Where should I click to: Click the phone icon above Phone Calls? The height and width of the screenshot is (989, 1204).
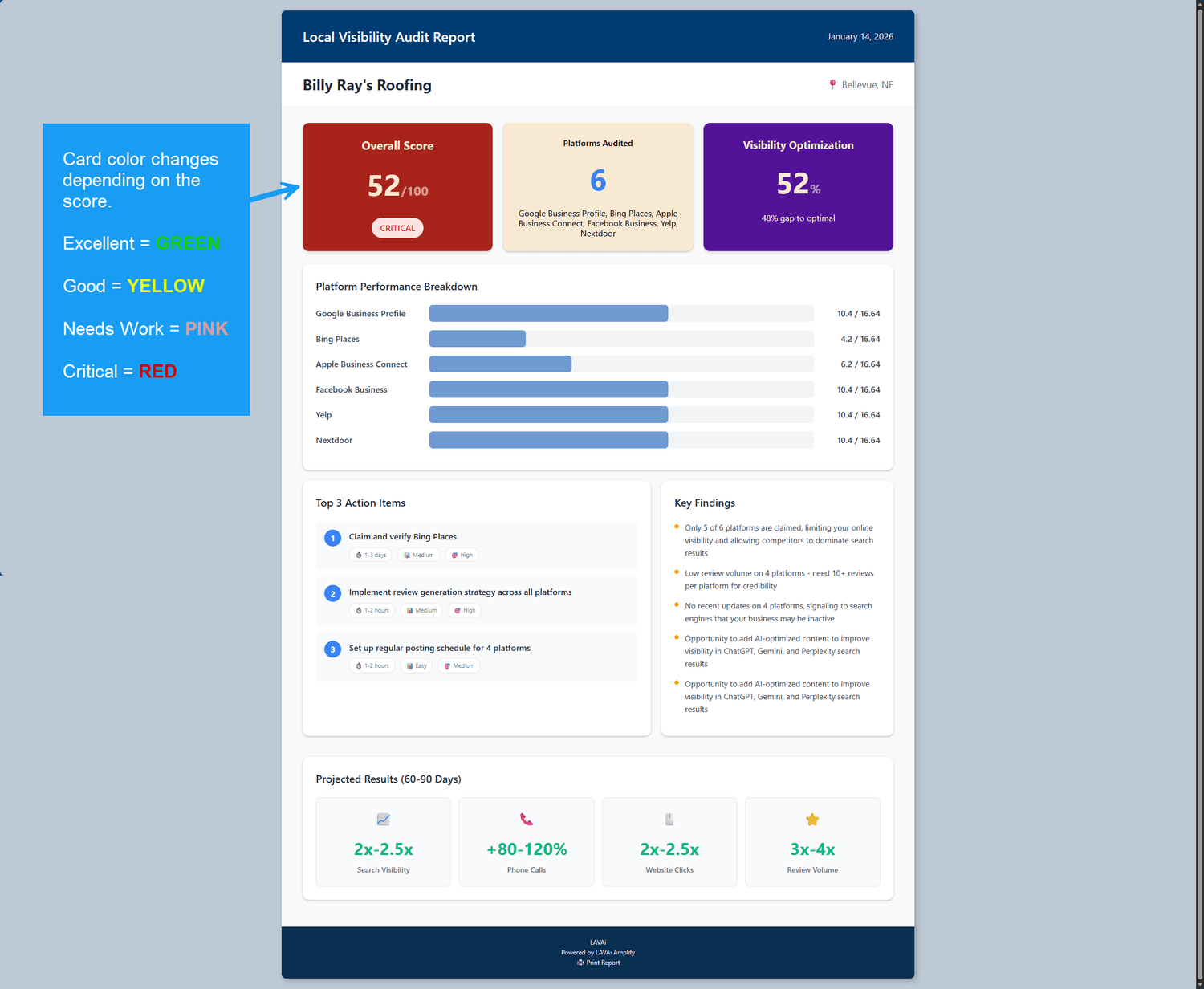(527, 819)
